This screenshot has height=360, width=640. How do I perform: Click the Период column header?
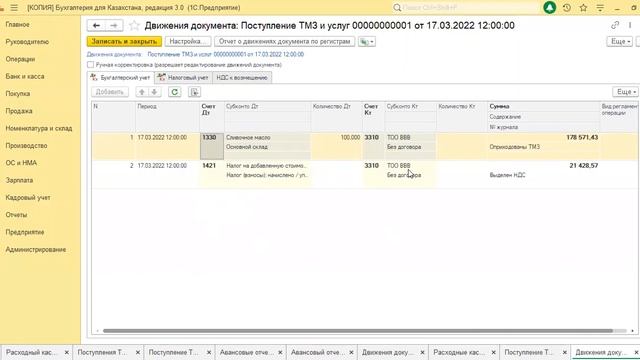pyautogui.click(x=167, y=116)
